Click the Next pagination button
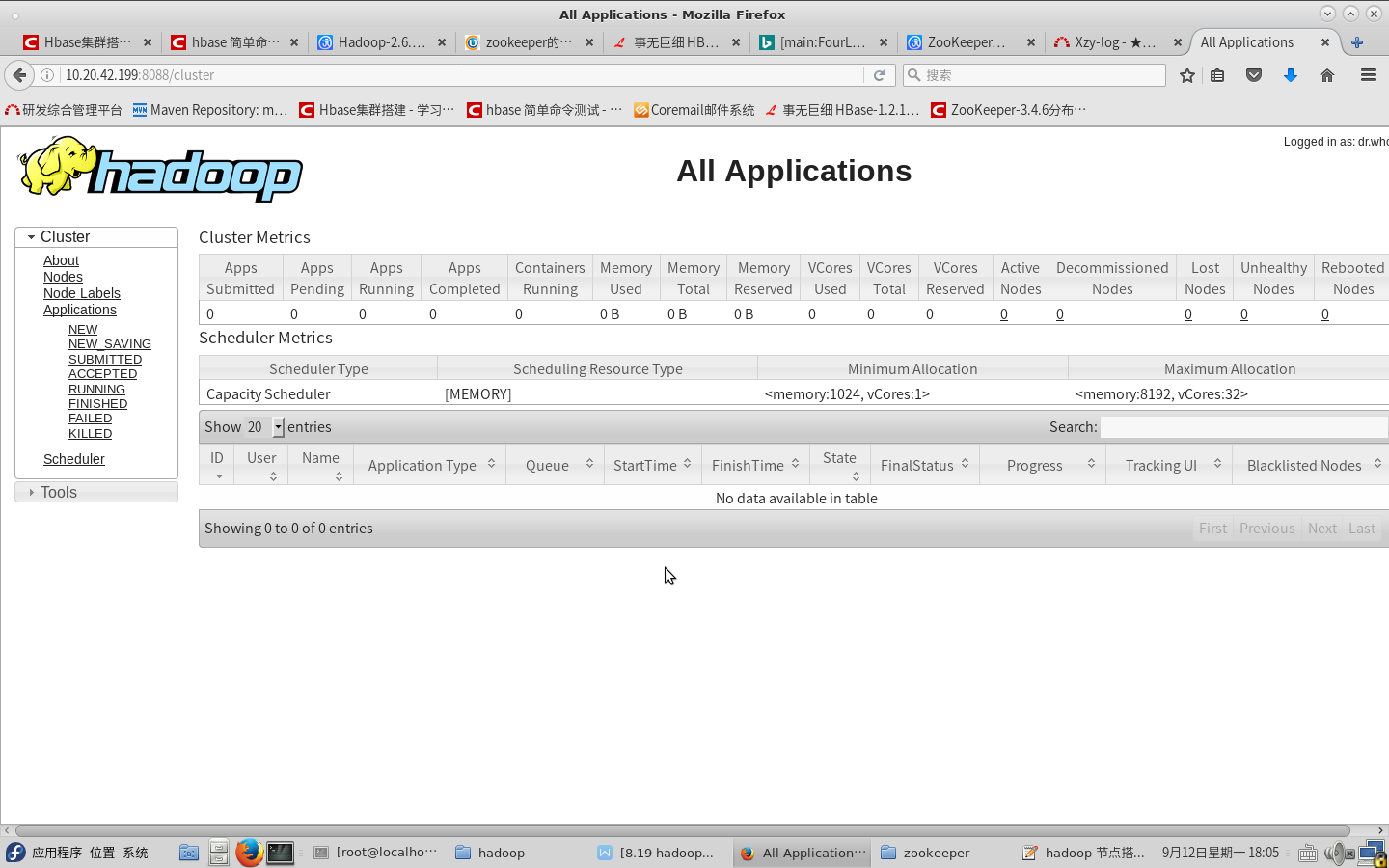 1321,529
